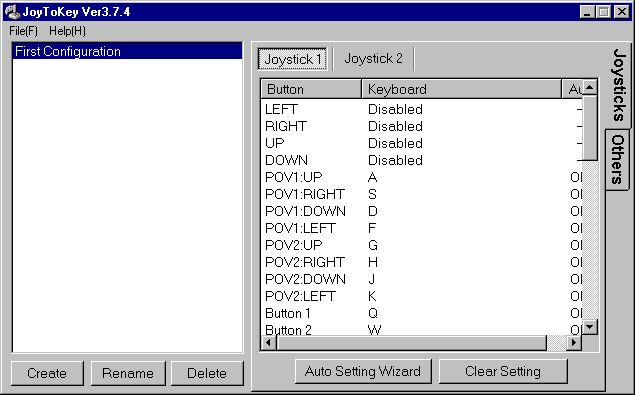
Task: Click the Rename button
Action: (128, 373)
